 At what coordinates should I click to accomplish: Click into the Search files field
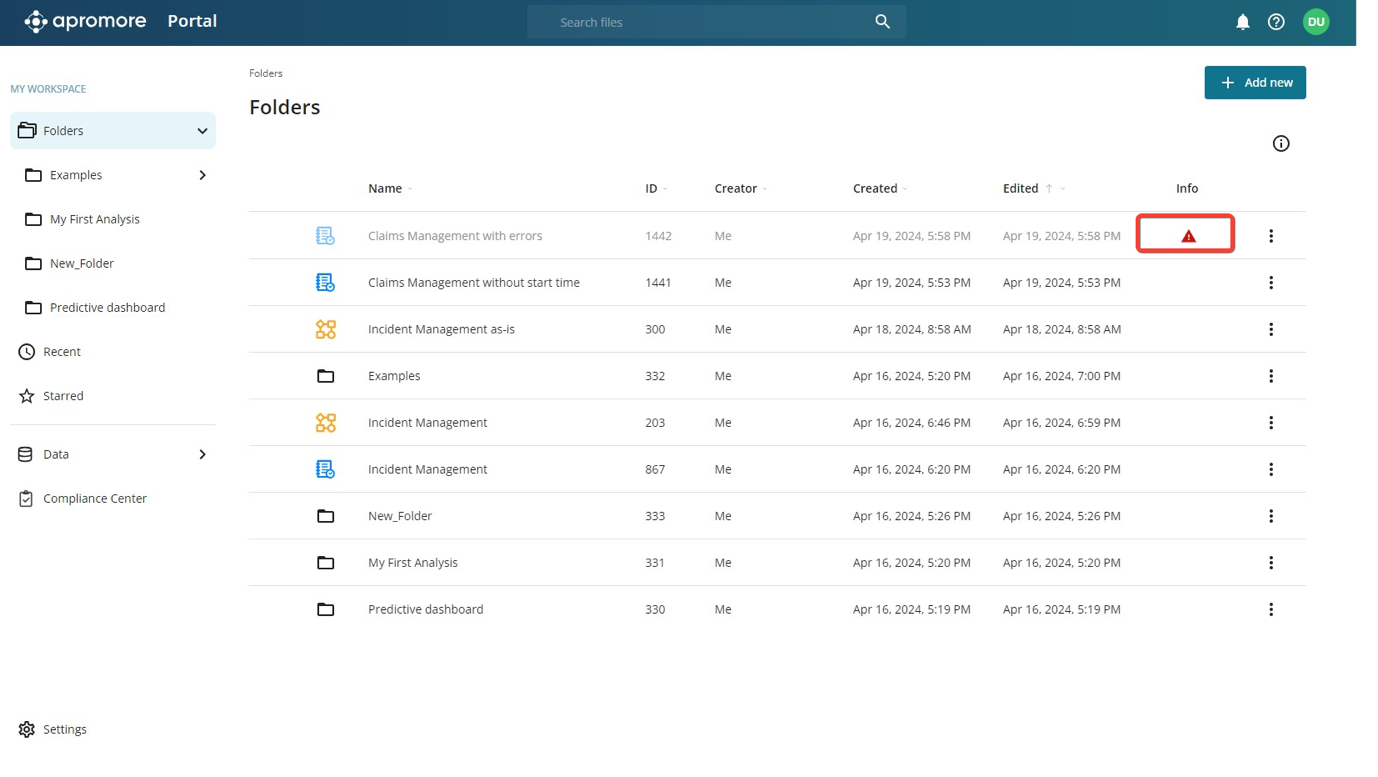(x=700, y=22)
